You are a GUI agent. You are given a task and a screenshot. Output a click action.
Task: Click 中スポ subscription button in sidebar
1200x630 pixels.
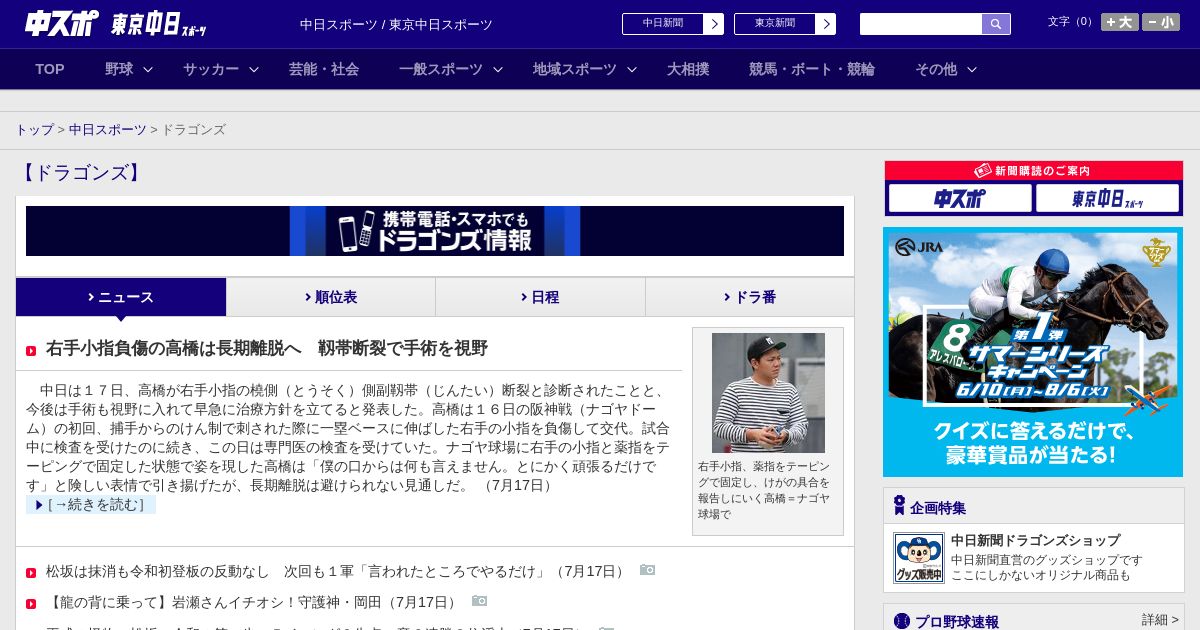[960, 198]
